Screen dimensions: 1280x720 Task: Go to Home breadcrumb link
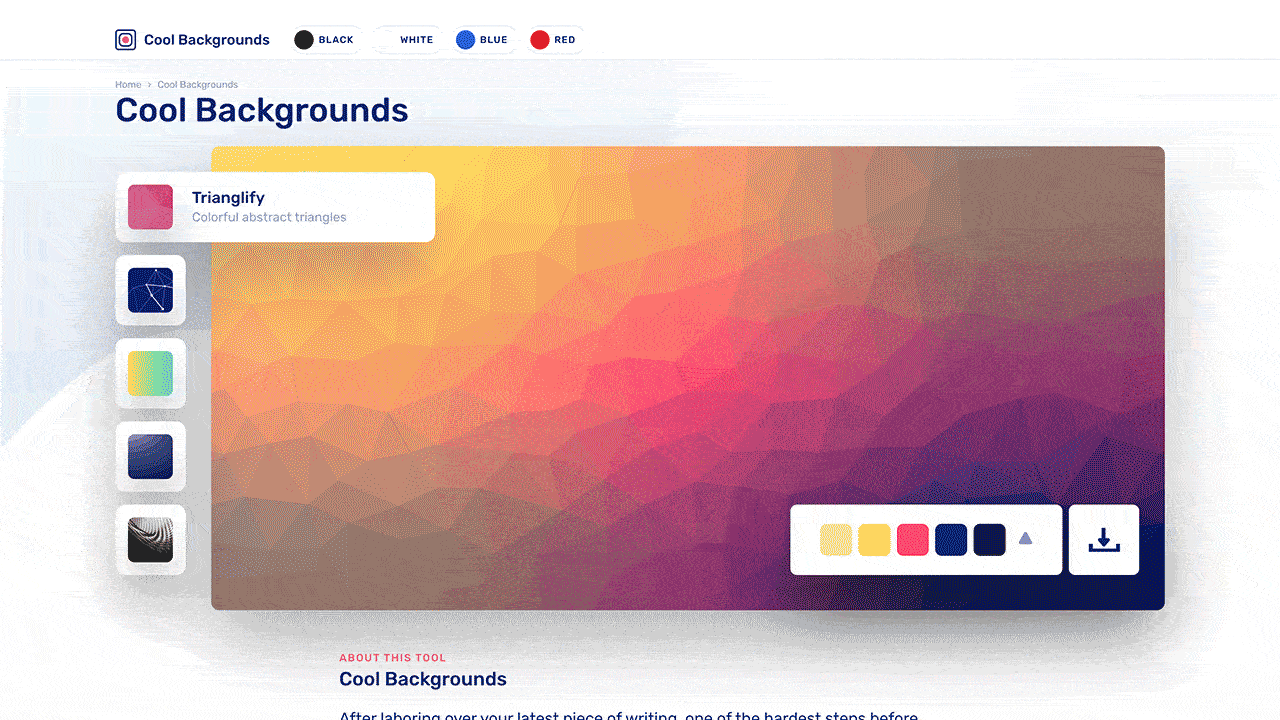[x=128, y=85]
